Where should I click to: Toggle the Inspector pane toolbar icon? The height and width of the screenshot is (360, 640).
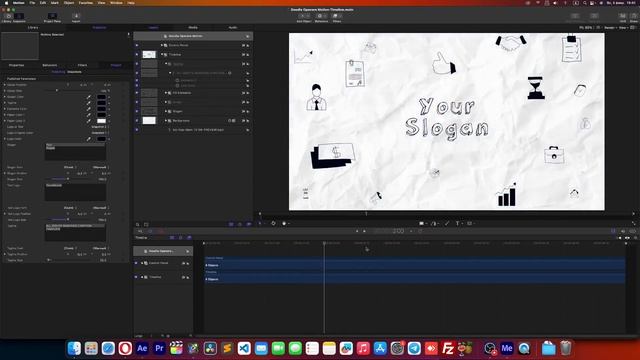[19, 16]
